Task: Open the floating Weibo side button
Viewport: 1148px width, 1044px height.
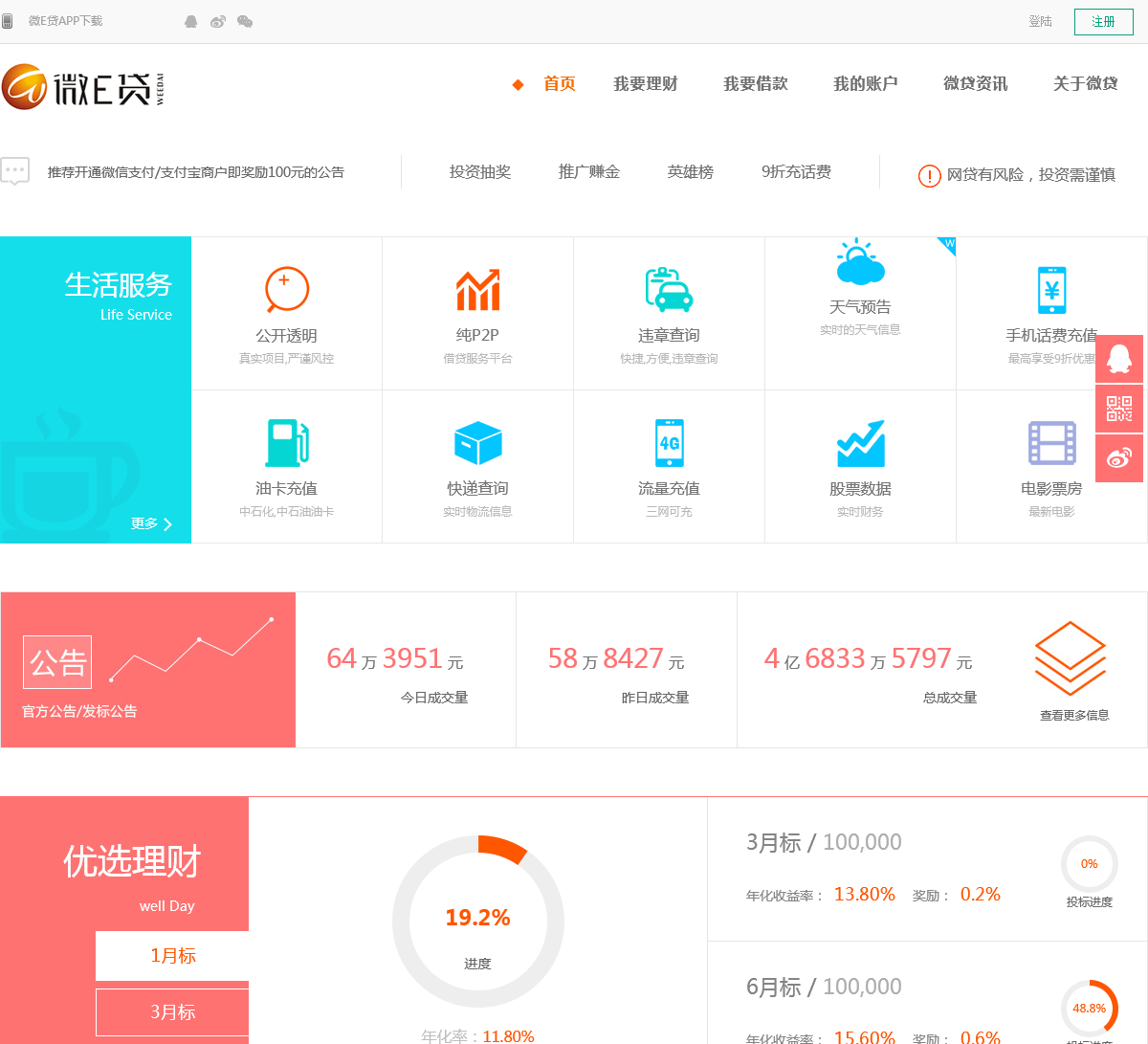Action: 1119,458
